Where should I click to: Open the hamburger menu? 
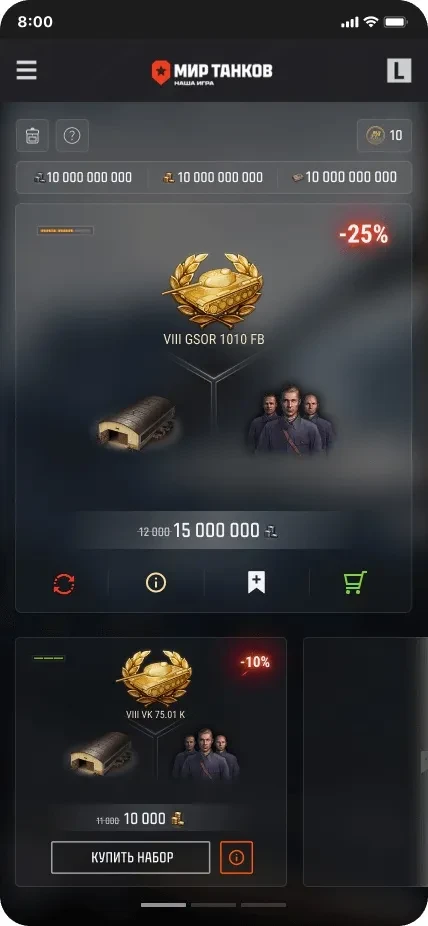(27, 70)
